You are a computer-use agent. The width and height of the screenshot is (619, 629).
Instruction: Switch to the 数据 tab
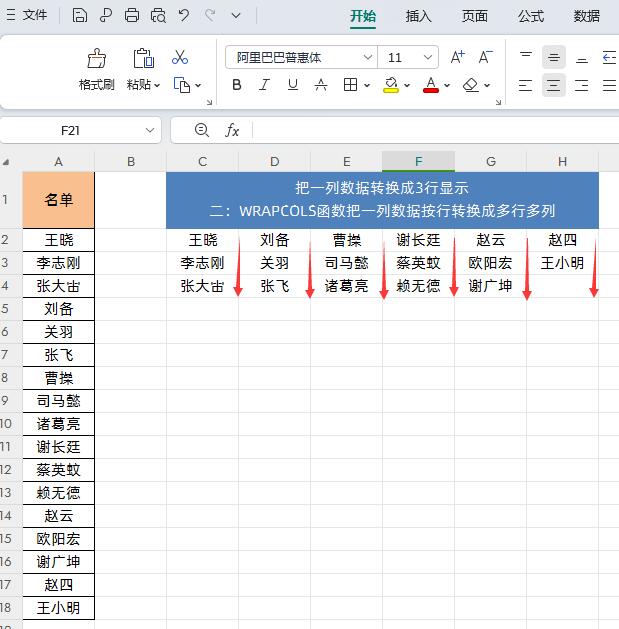(x=587, y=16)
